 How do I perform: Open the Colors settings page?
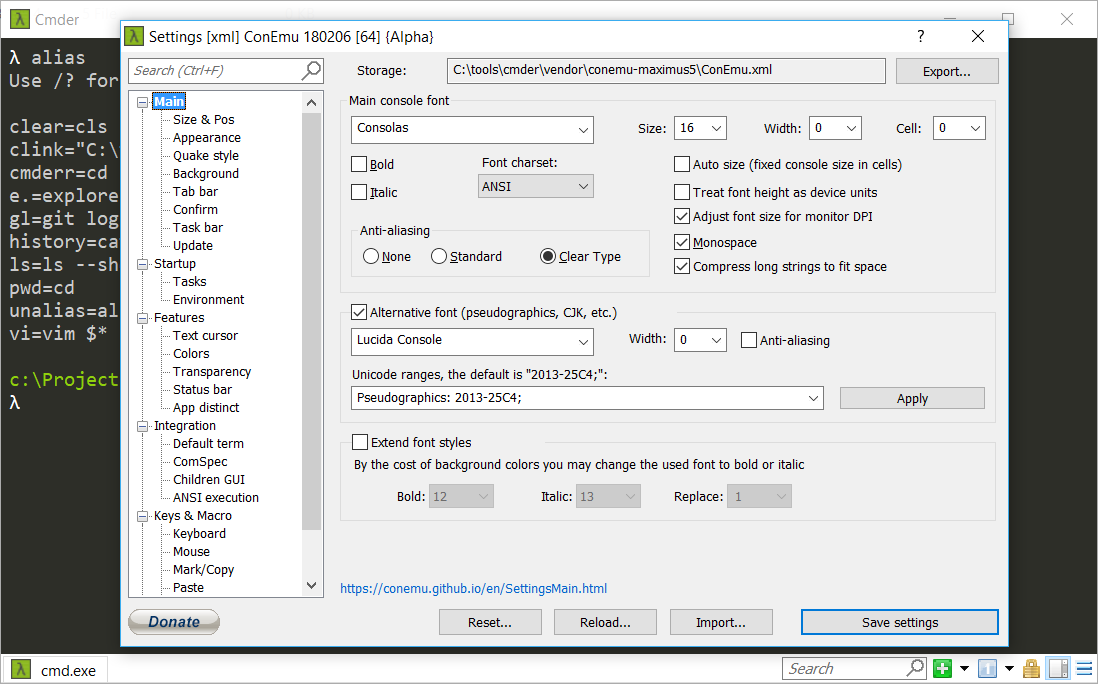tap(191, 354)
